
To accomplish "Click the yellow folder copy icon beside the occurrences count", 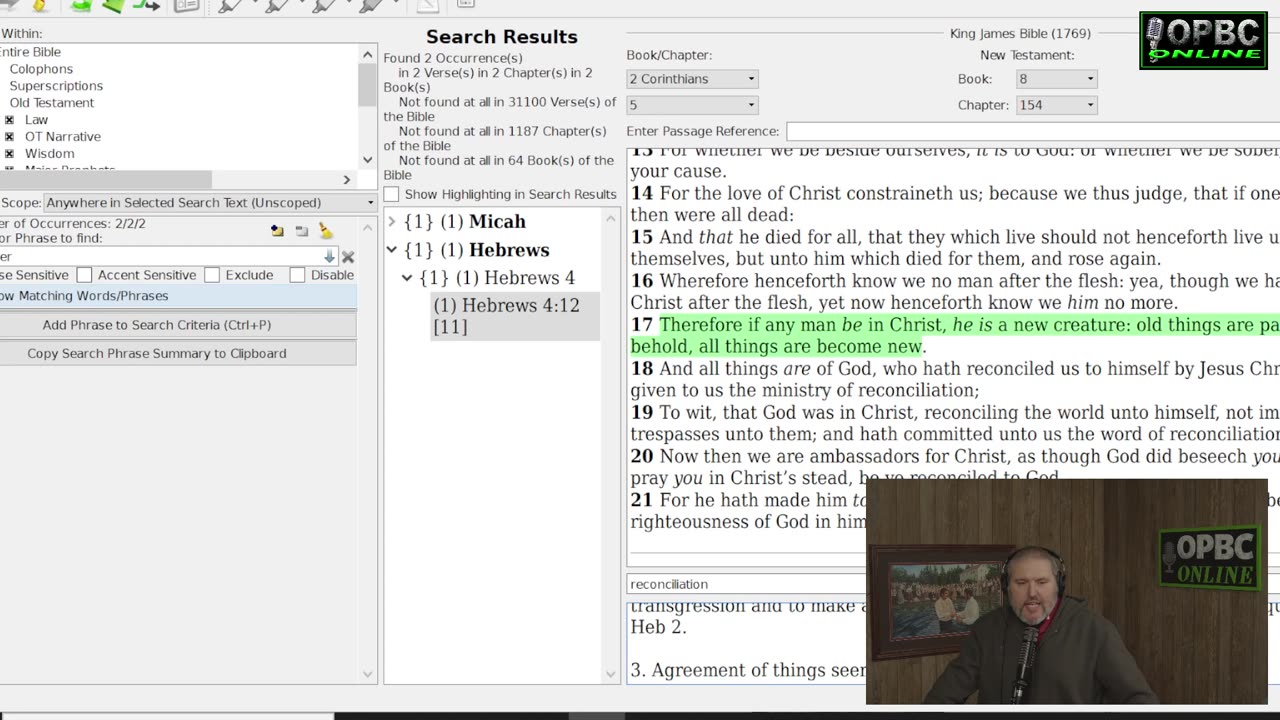I will [277, 231].
